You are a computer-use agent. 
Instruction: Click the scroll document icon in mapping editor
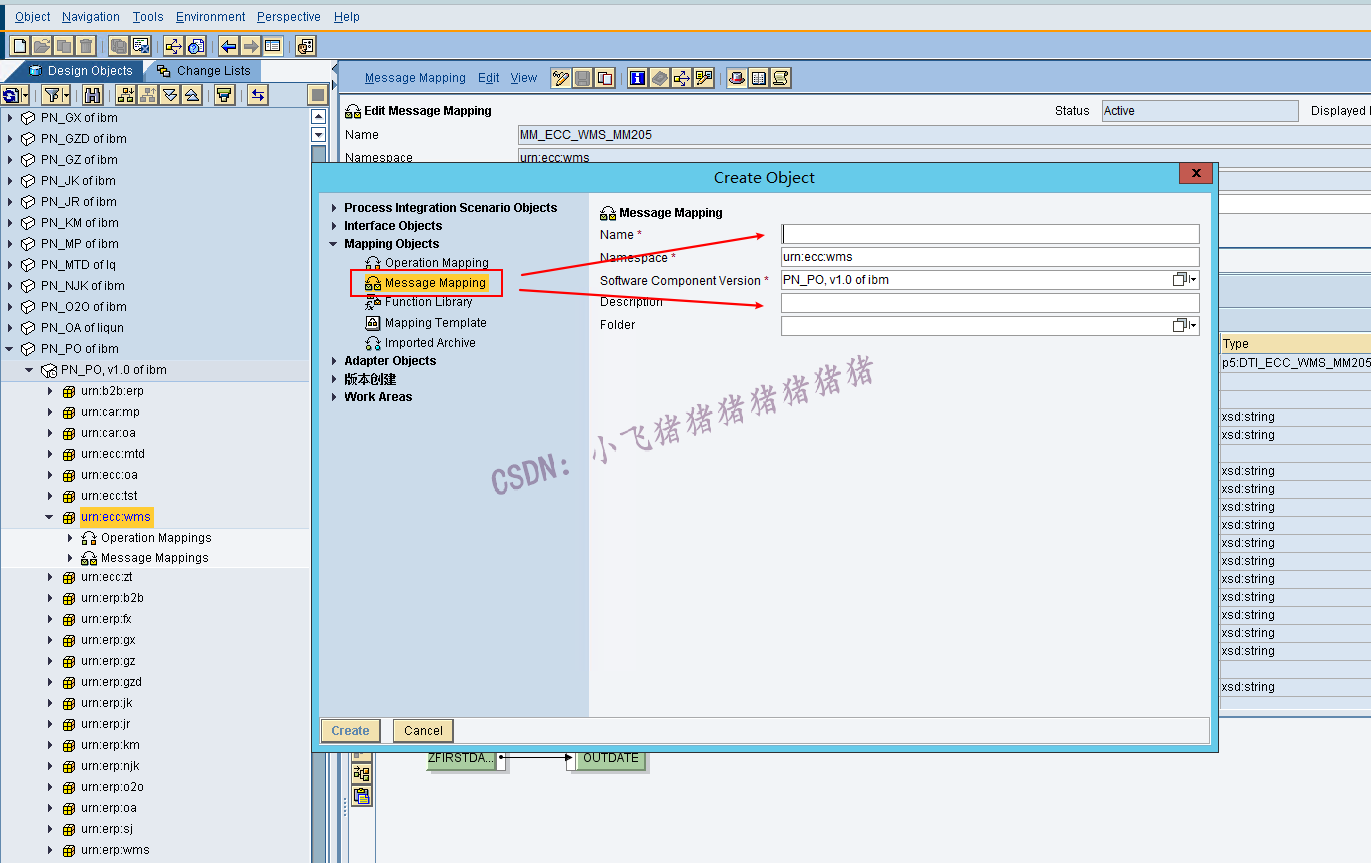click(781, 78)
